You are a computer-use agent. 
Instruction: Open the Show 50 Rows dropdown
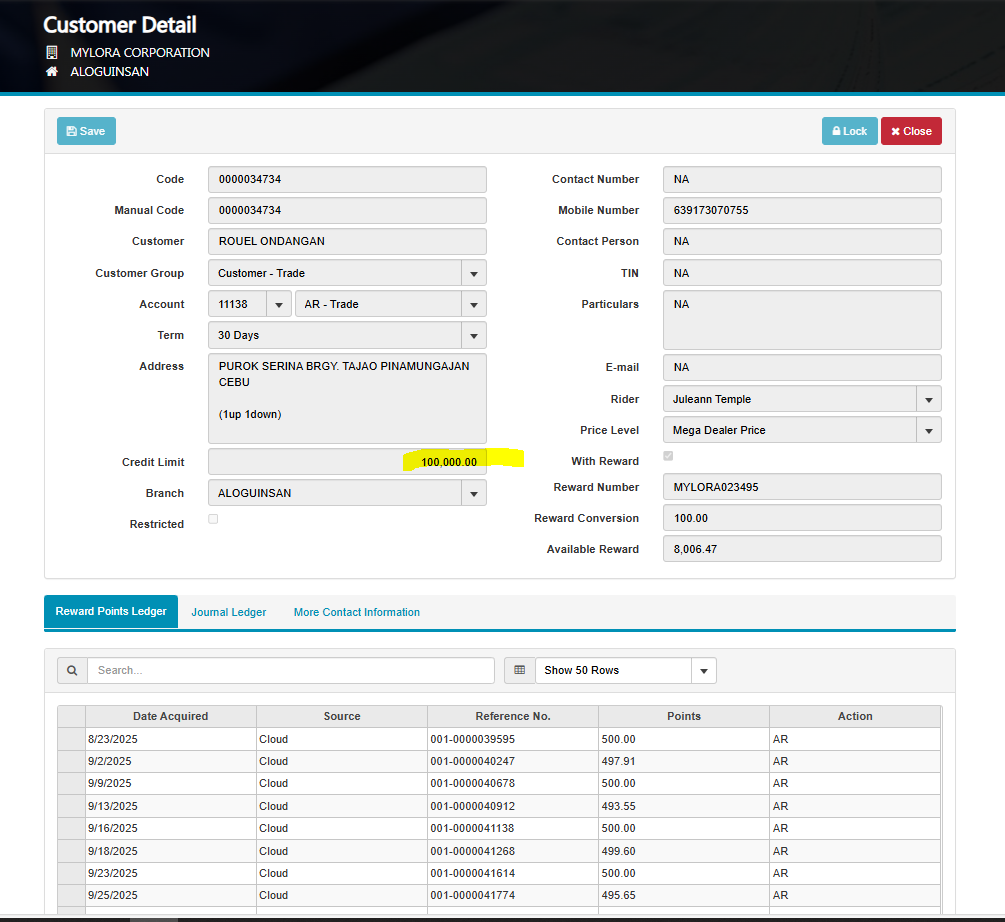point(703,670)
